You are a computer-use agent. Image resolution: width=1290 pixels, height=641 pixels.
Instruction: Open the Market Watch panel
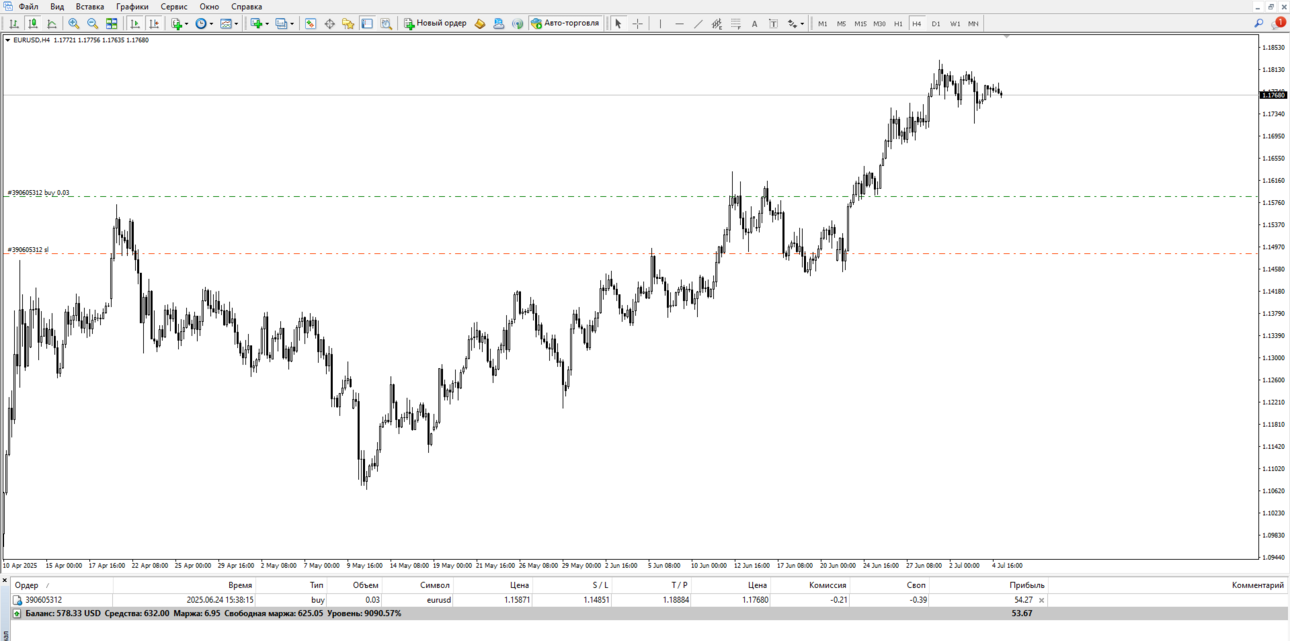(310, 23)
